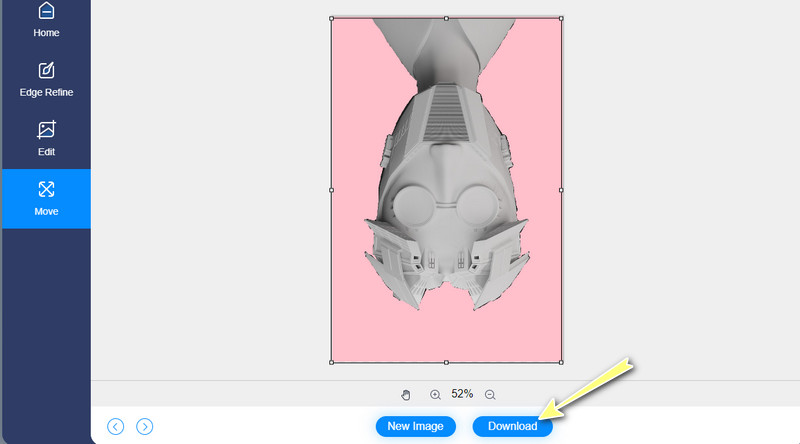800x444 pixels.
Task: Click the top-center crop edge handle
Action: click(x=446, y=18)
